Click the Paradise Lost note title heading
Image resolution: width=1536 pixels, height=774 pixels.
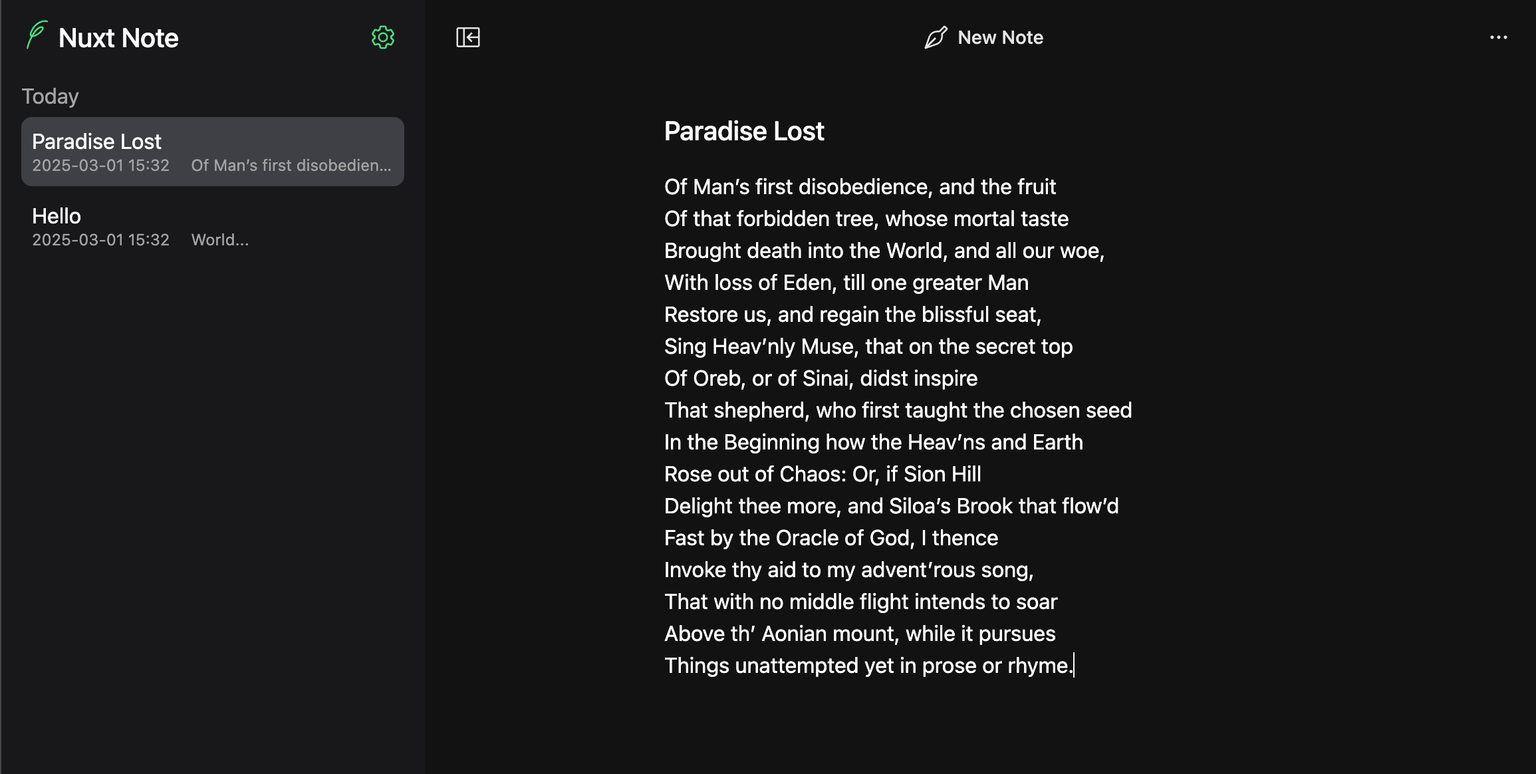click(x=744, y=131)
